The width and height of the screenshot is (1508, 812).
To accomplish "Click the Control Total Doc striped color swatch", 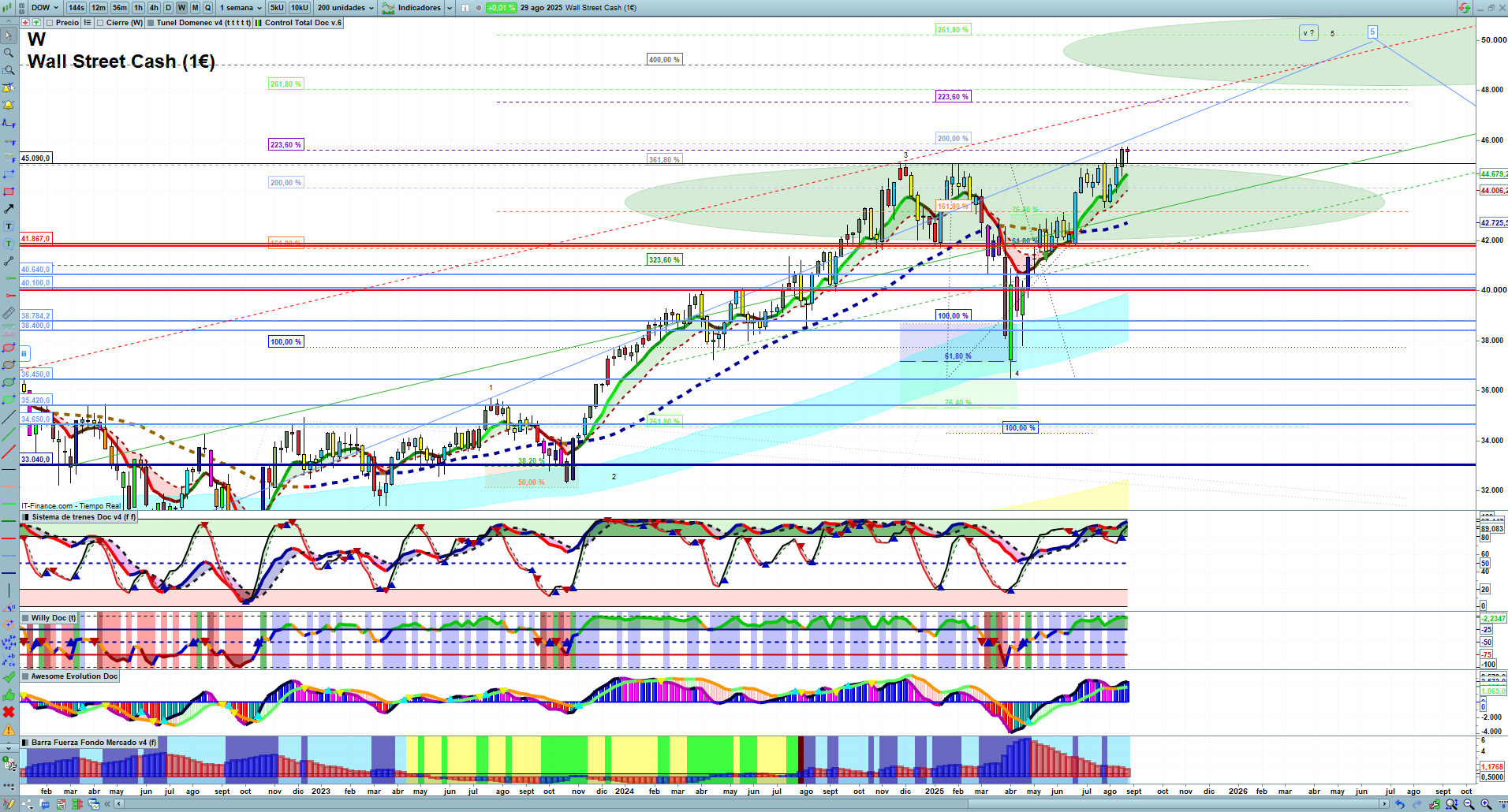I will (x=258, y=23).
